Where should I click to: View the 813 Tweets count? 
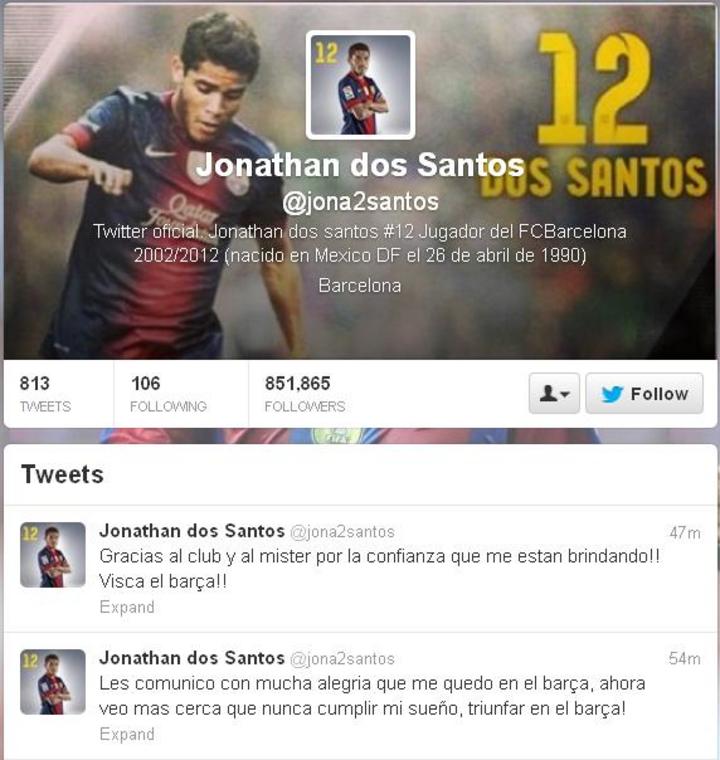45,394
